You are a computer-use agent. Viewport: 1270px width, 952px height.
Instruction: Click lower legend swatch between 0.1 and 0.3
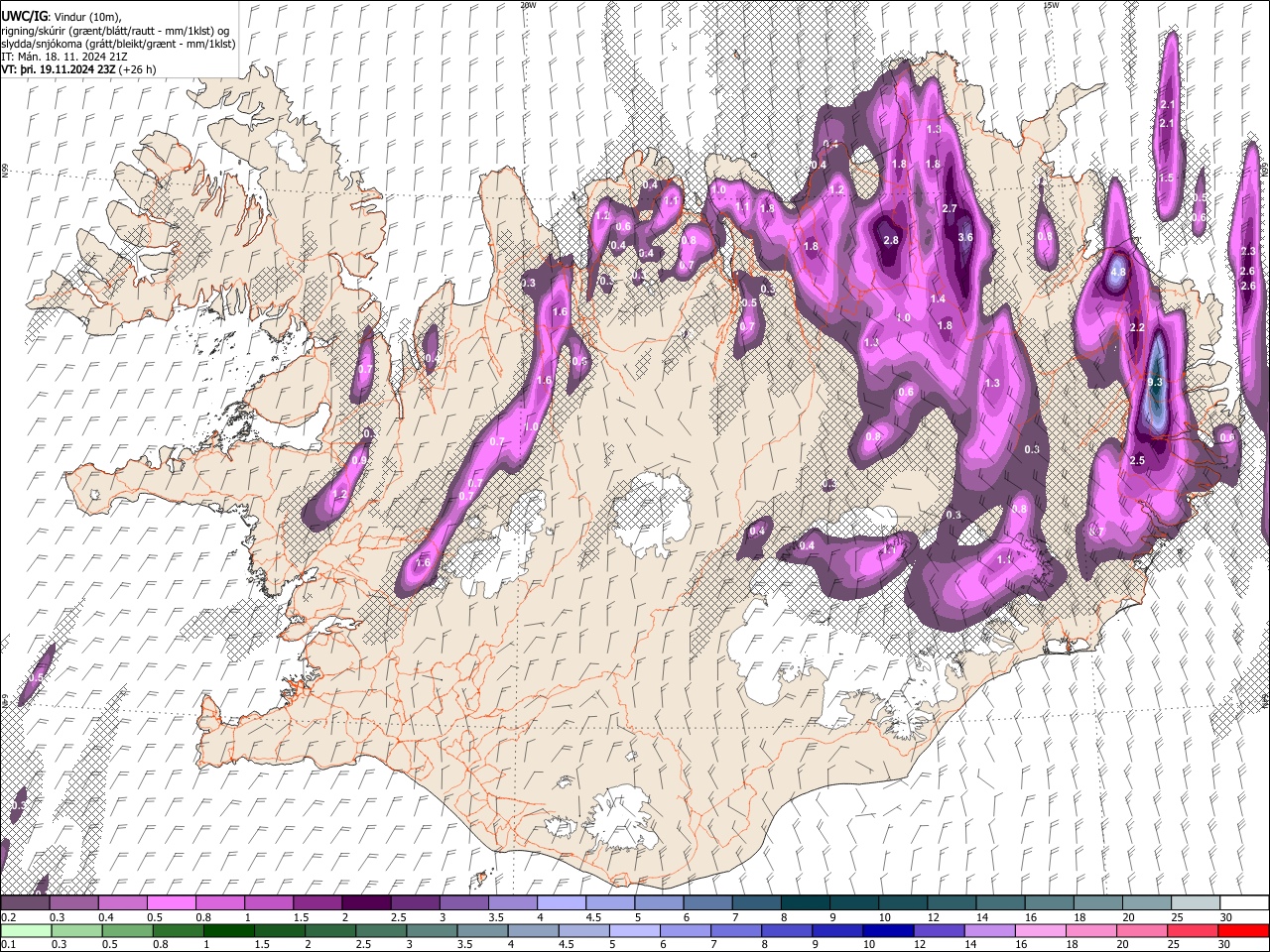(x=25, y=930)
